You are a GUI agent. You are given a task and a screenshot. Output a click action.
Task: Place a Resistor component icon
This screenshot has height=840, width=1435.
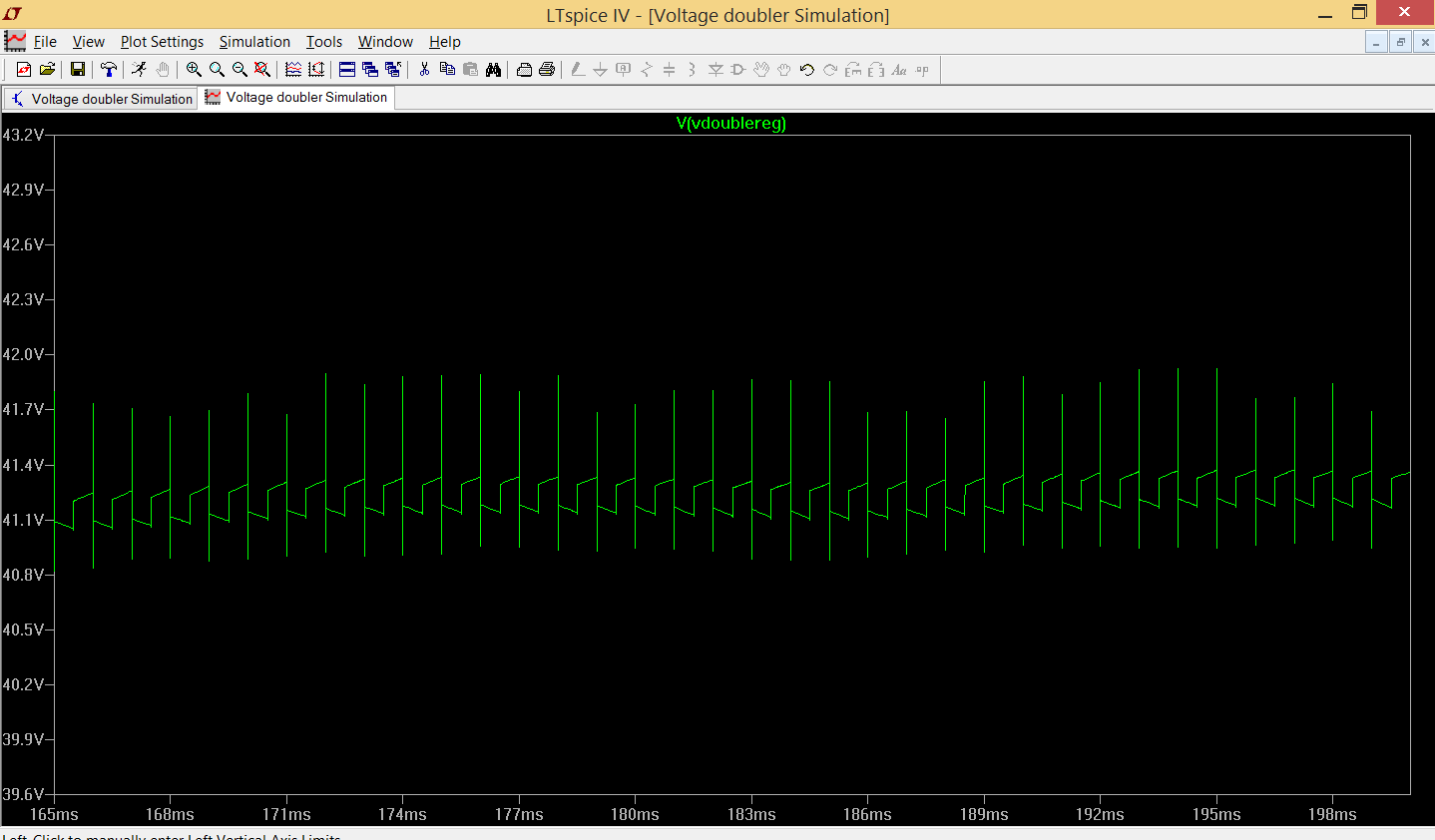click(x=646, y=69)
